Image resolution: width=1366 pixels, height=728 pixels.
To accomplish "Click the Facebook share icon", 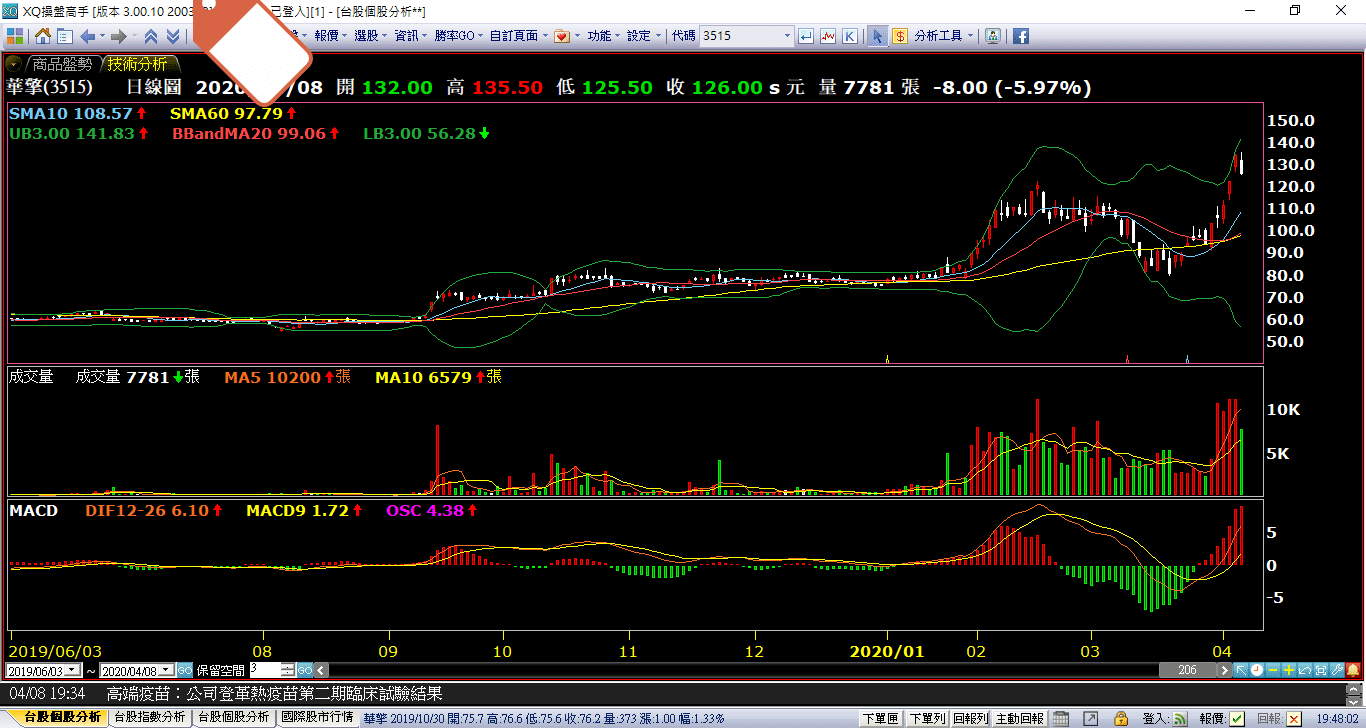I will coord(1021,36).
